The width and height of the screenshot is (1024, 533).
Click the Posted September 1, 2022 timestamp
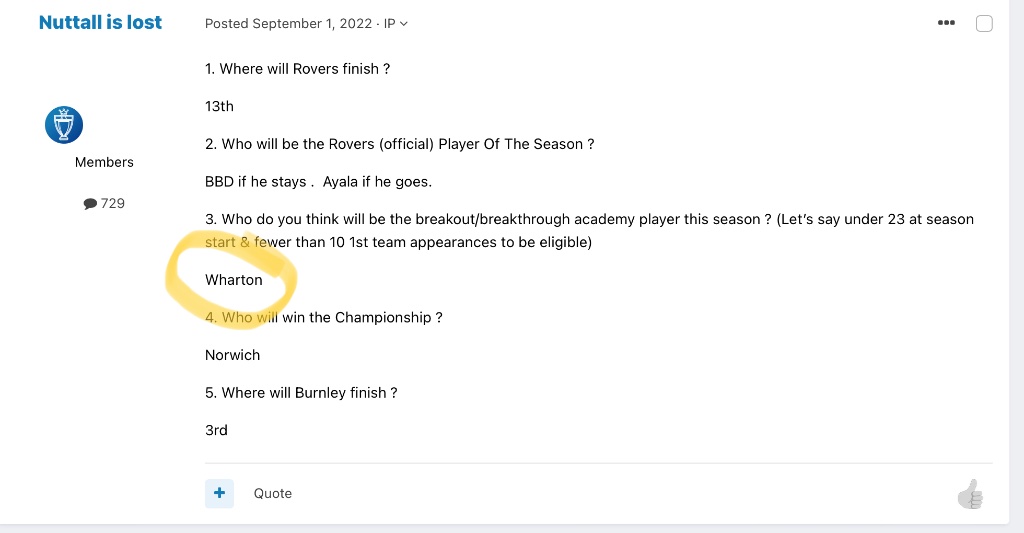tap(288, 24)
